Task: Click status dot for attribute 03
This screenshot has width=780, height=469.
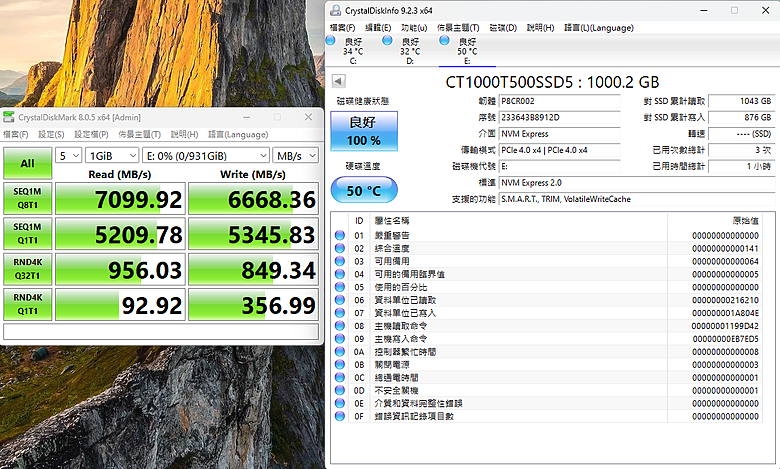Action: [340, 261]
